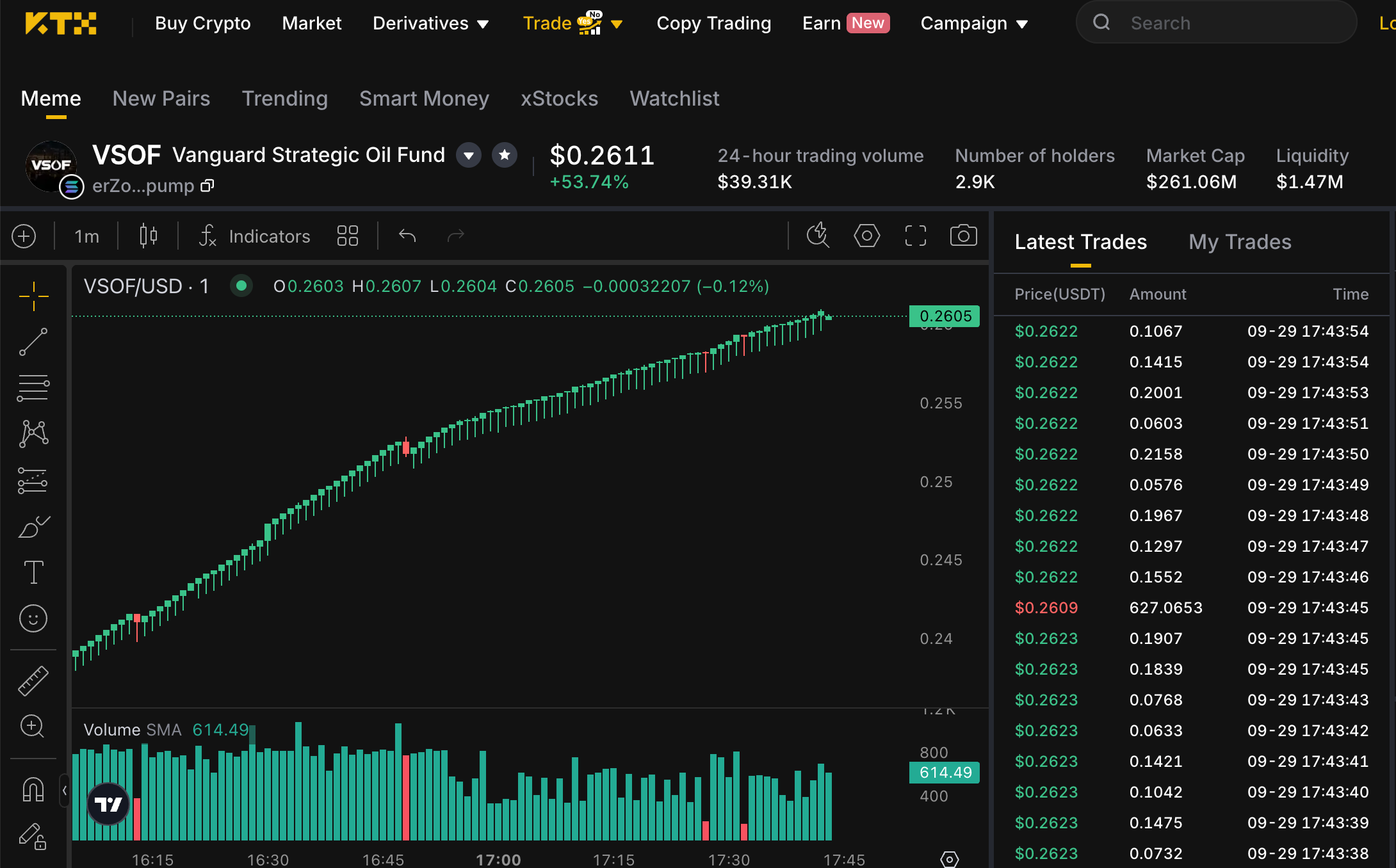Switch to the xStocks tab
The image size is (1396, 868).
pos(559,99)
